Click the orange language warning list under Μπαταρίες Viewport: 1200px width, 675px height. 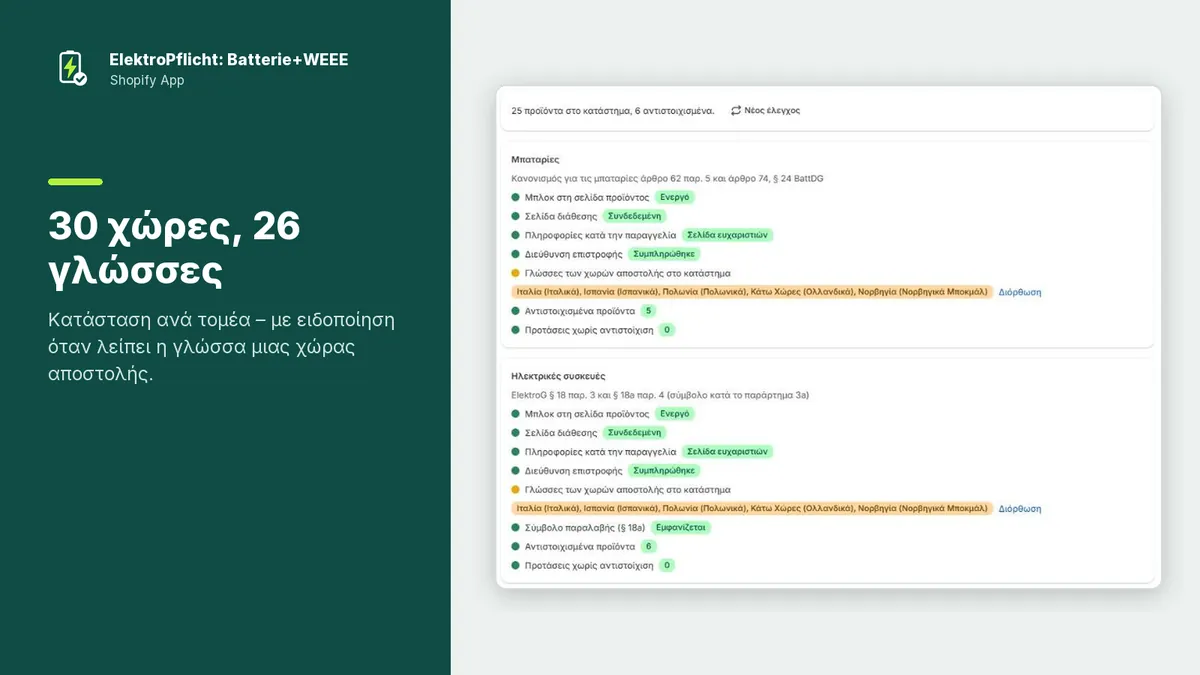click(751, 292)
